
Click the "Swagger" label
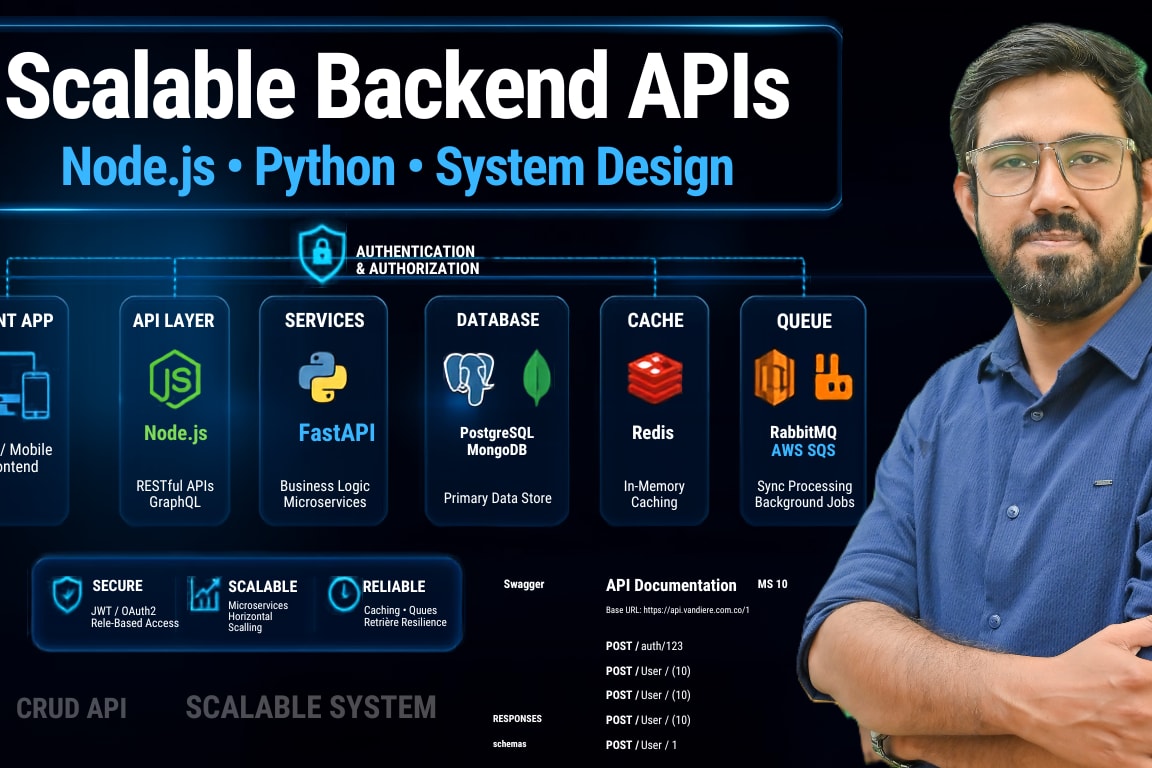524,584
